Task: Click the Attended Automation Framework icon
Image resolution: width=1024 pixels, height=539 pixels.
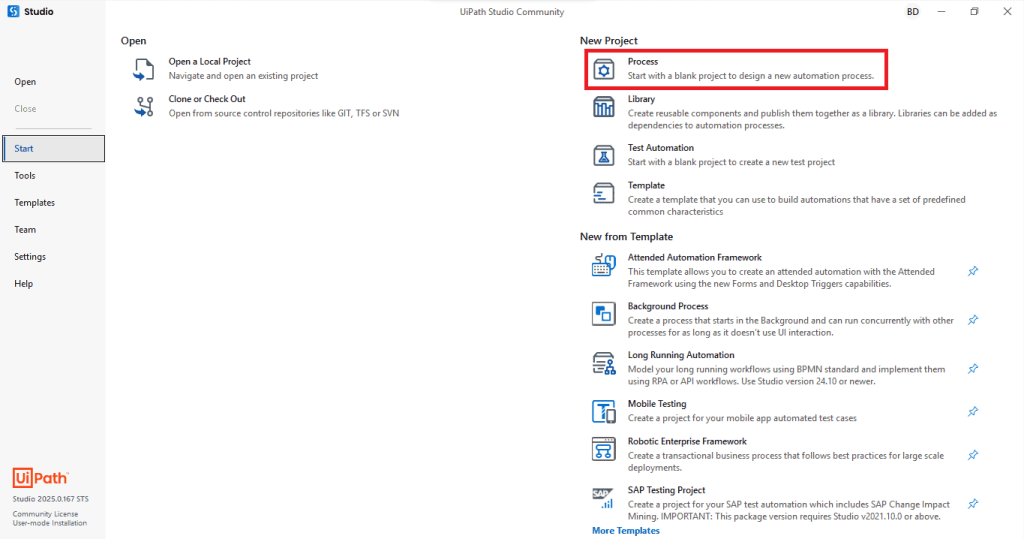Action: (603, 265)
